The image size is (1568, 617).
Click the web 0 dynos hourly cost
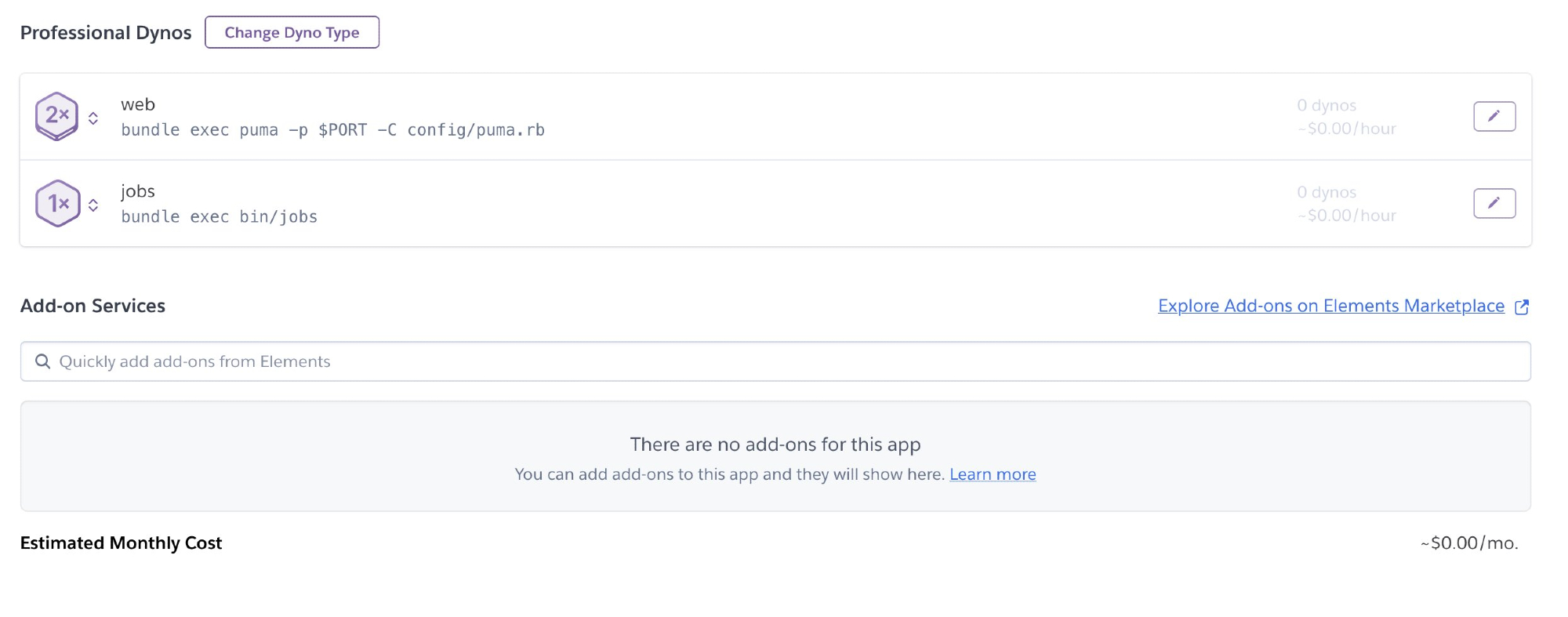[1346, 129]
